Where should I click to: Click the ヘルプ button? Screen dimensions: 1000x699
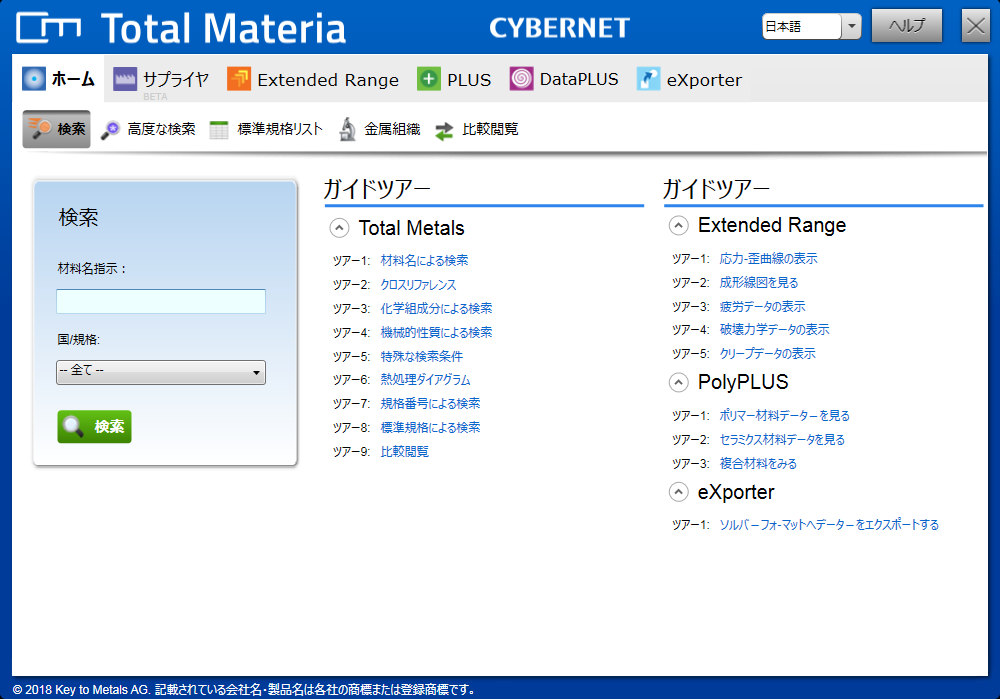pos(906,26)
